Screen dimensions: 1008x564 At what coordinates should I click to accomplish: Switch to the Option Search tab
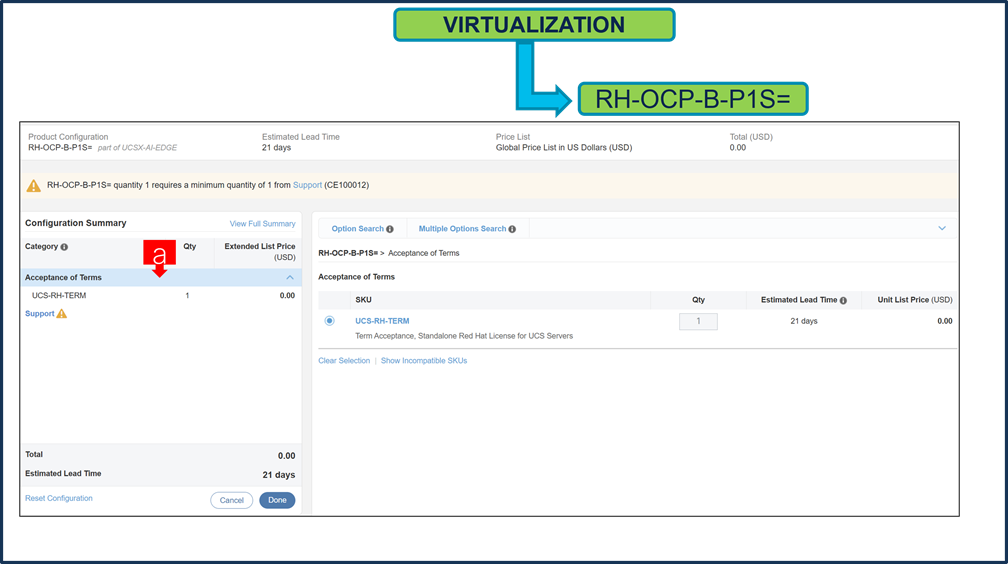362,229
